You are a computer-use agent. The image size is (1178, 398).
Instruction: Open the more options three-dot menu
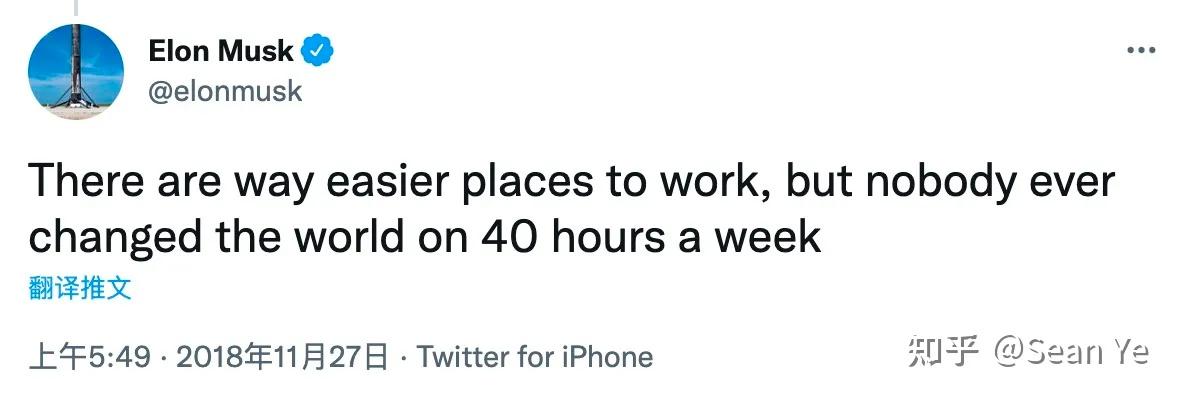[x=1141, y=51]
